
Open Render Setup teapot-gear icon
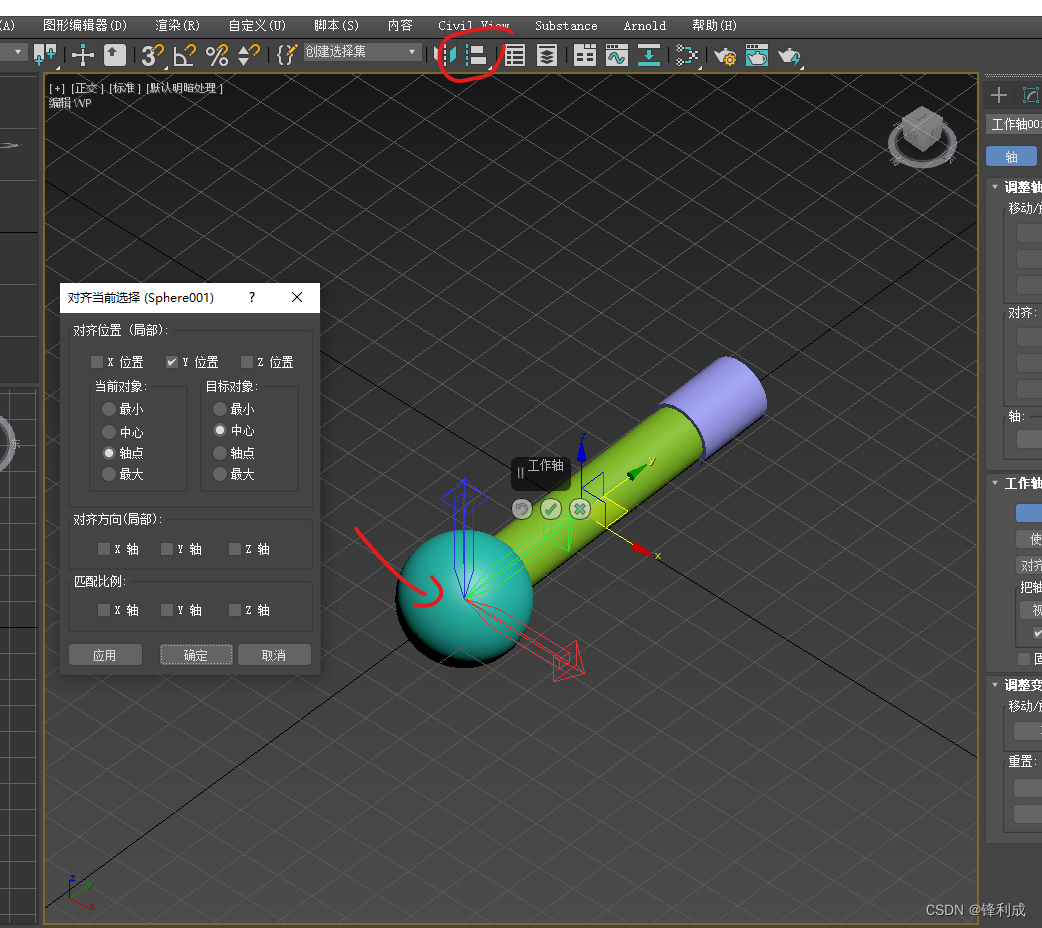[x=724, y=56]
